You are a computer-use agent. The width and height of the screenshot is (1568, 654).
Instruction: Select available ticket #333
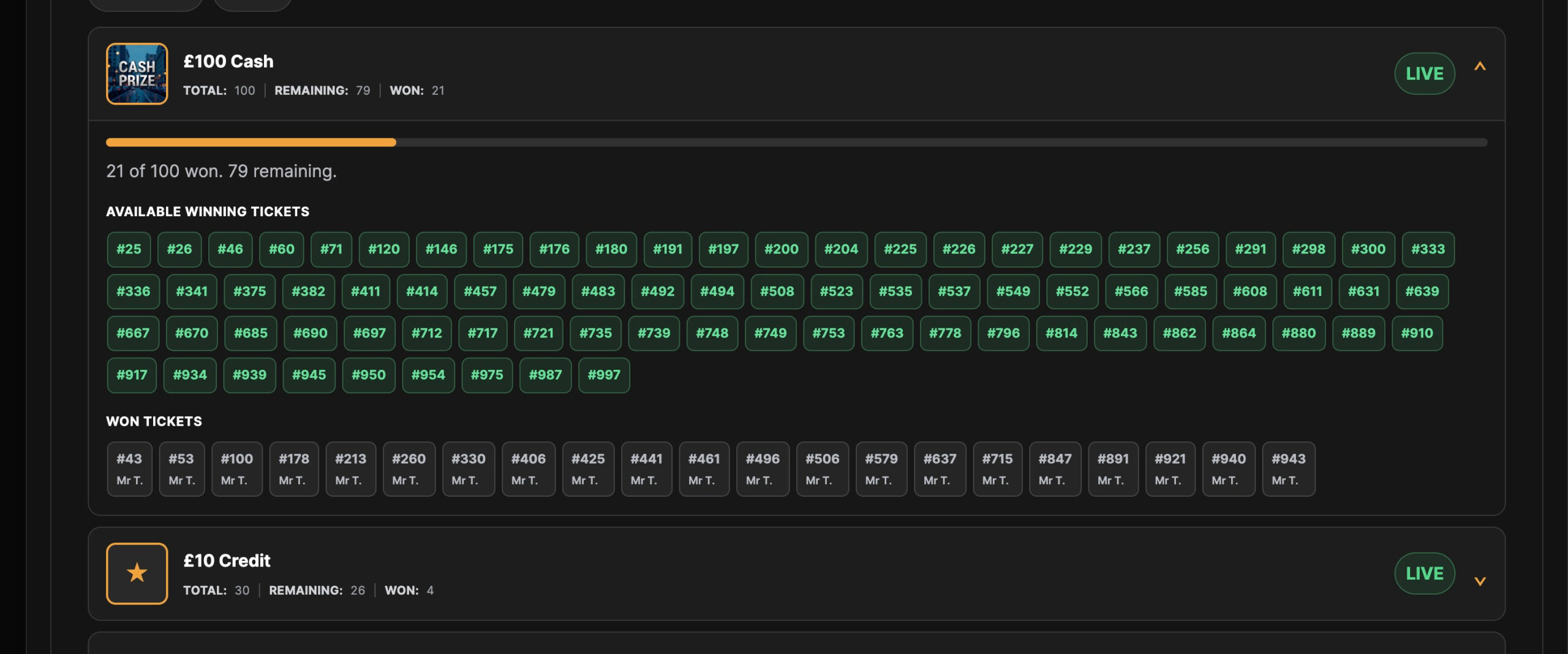[1428, 249]
